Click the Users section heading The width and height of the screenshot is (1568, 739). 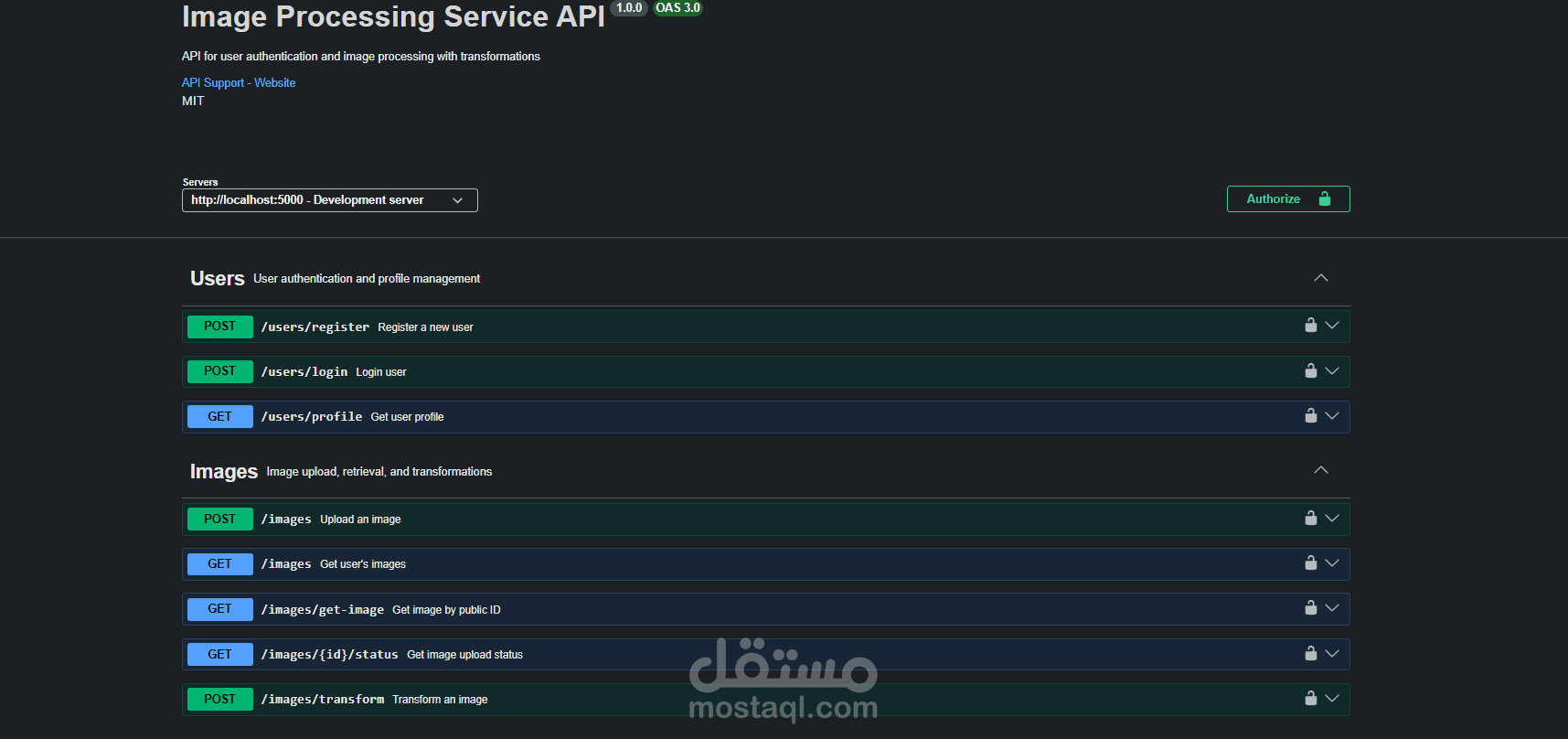[x=217, y=278]
